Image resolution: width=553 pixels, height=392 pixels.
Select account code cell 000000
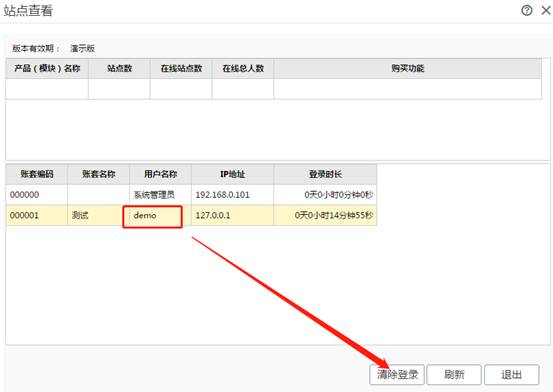(x=37, y=194)
